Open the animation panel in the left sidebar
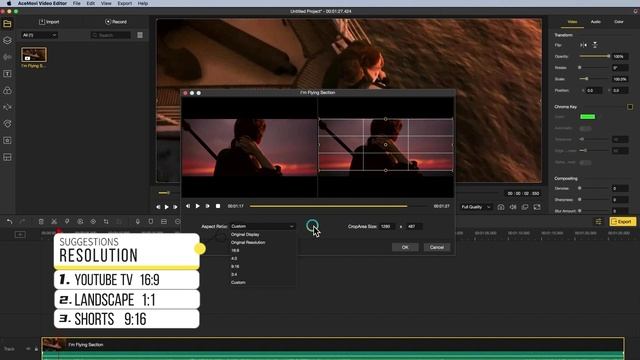 point(7,124)
